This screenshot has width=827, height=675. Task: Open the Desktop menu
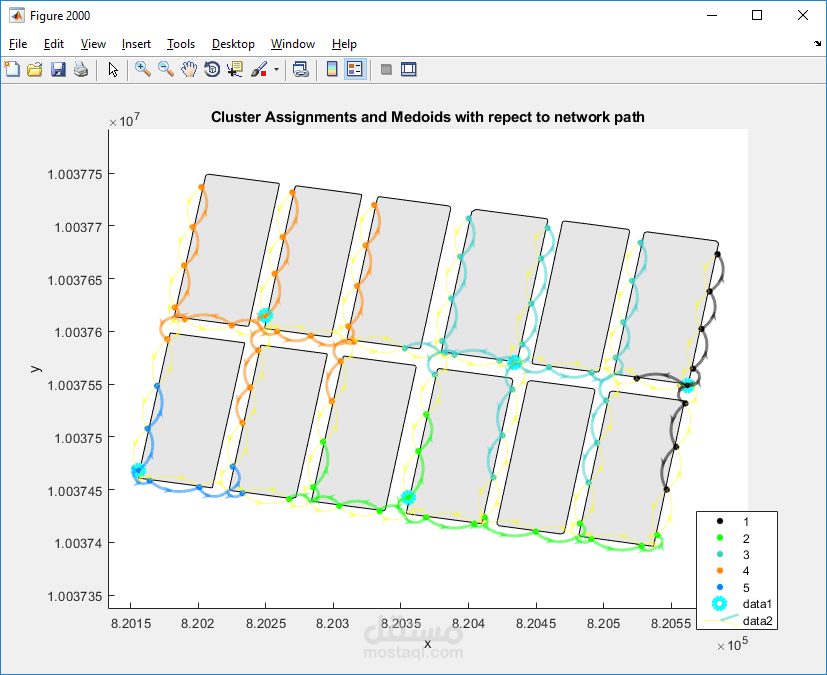point(233,44)
